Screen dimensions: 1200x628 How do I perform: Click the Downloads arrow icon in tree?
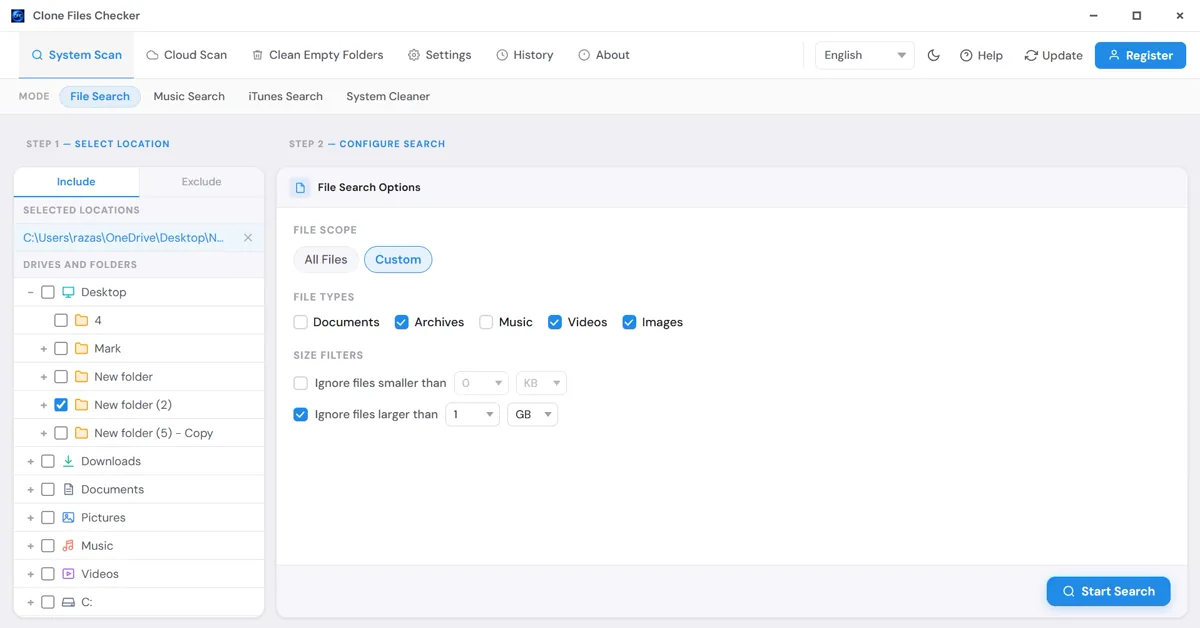(x=68, y=461)
